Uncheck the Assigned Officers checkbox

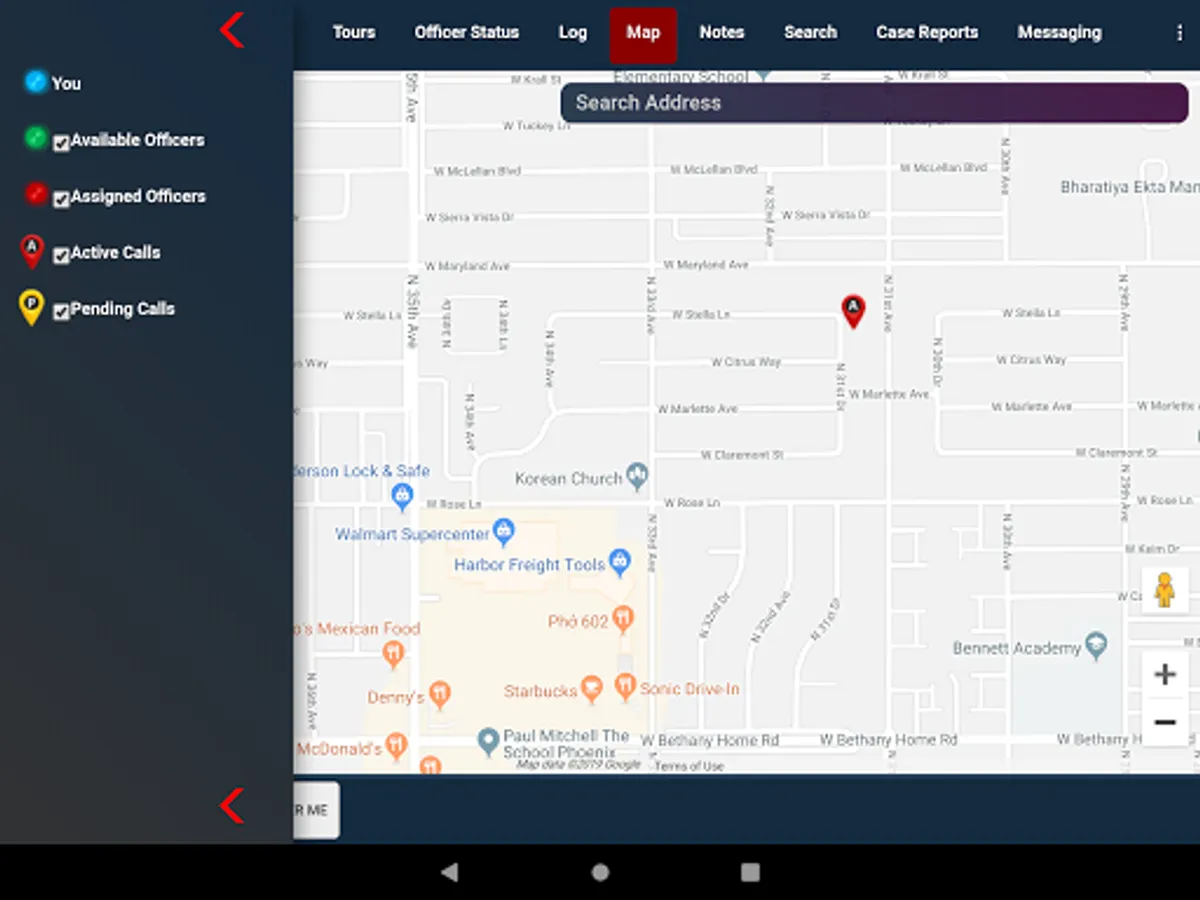[61, 199]
